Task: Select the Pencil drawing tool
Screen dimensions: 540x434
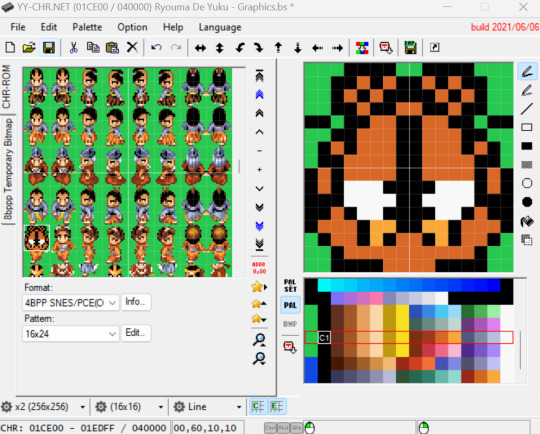Action: (527, 72)
